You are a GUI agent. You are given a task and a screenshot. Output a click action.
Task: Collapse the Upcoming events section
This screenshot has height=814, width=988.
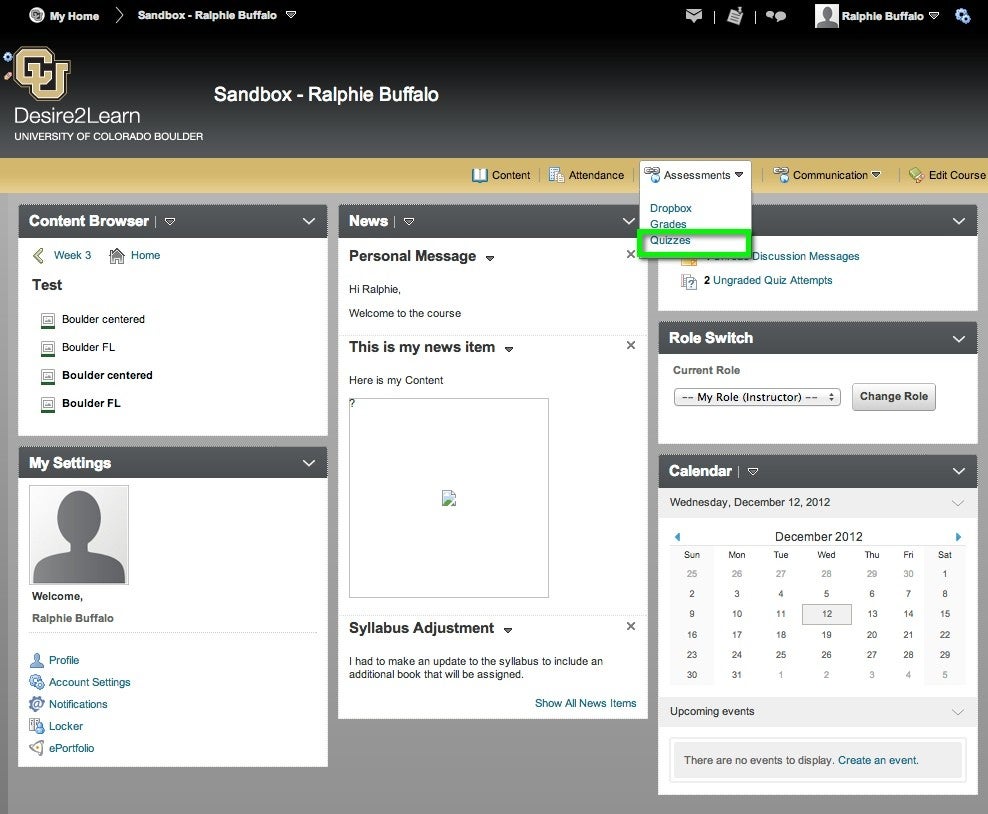[958, 712]
